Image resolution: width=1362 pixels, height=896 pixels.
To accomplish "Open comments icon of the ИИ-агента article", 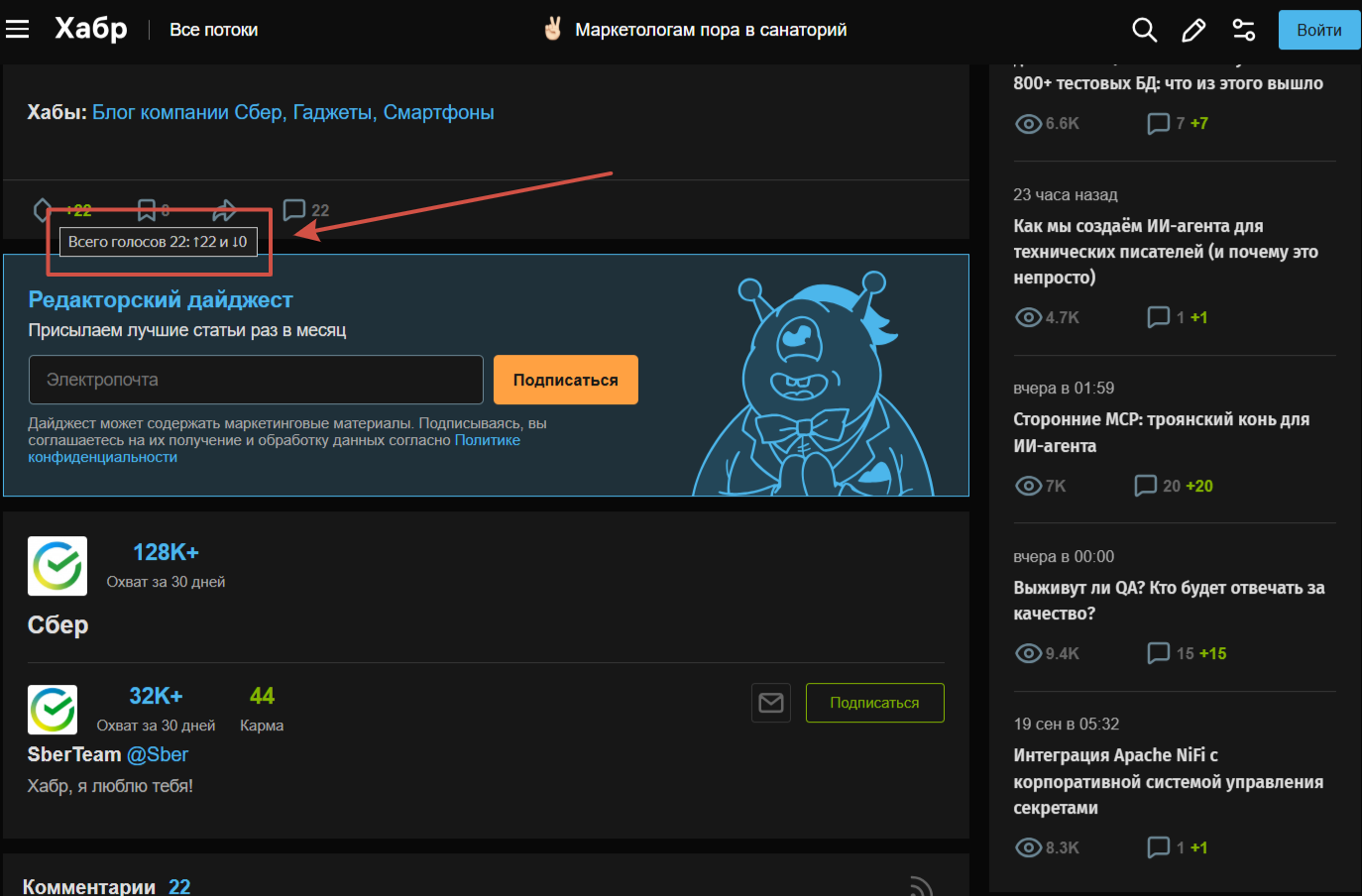I will pyautogui.click(x=1158, y=317).
